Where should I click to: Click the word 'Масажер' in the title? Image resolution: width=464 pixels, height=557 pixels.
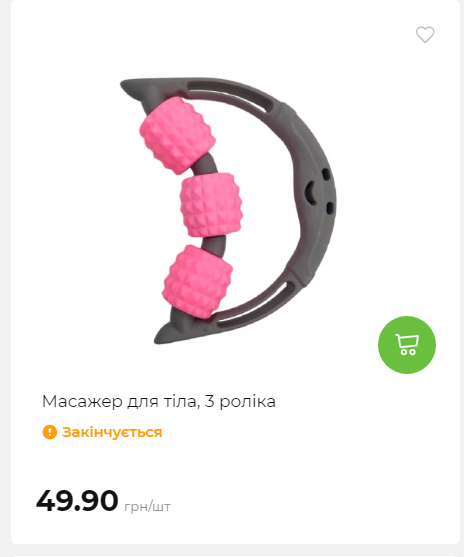(82, 401)
